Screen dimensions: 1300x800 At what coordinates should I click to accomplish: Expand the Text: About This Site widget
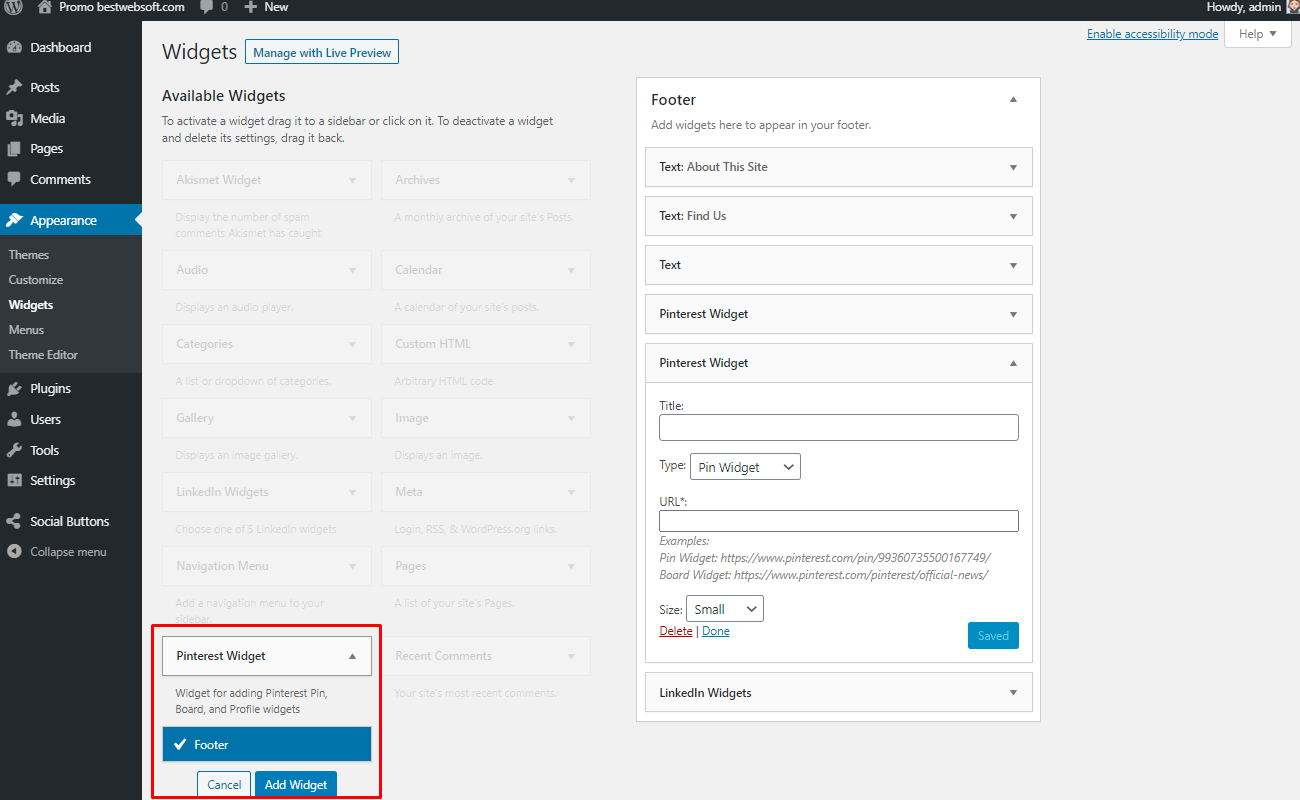click(x=1013, y=167)
